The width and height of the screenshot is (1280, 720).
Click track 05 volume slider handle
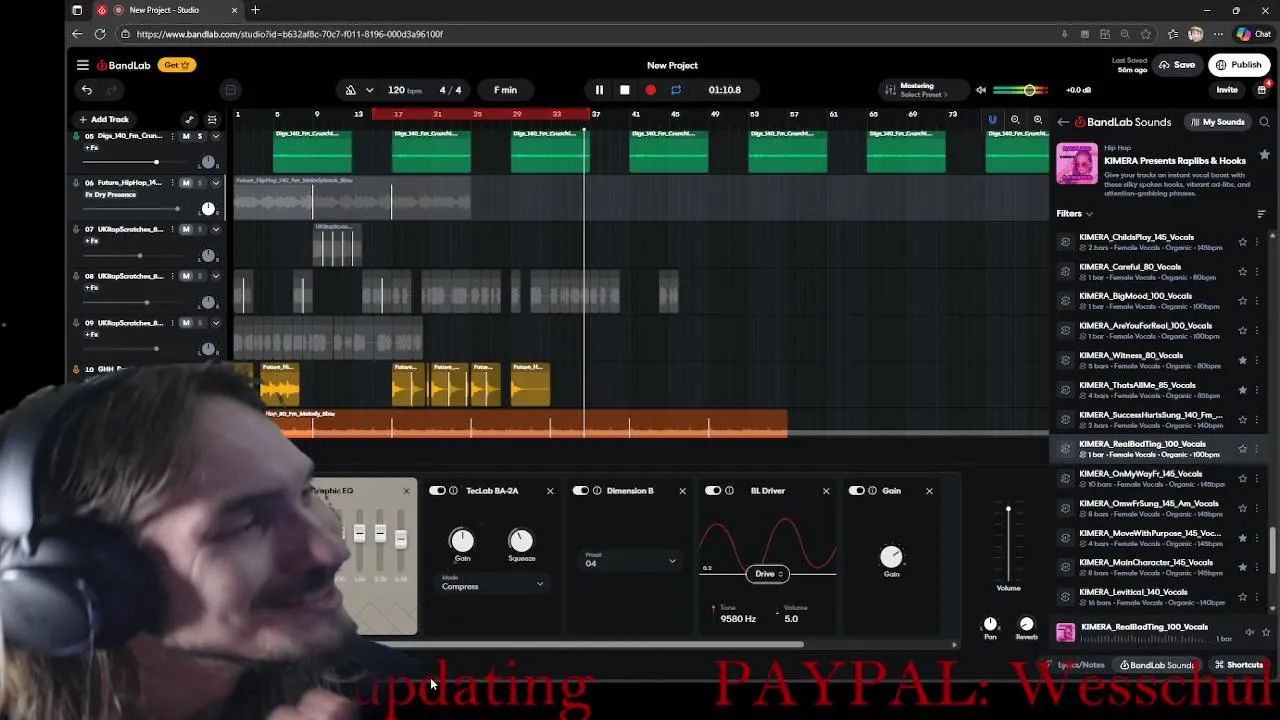click(x=156, y=162)
